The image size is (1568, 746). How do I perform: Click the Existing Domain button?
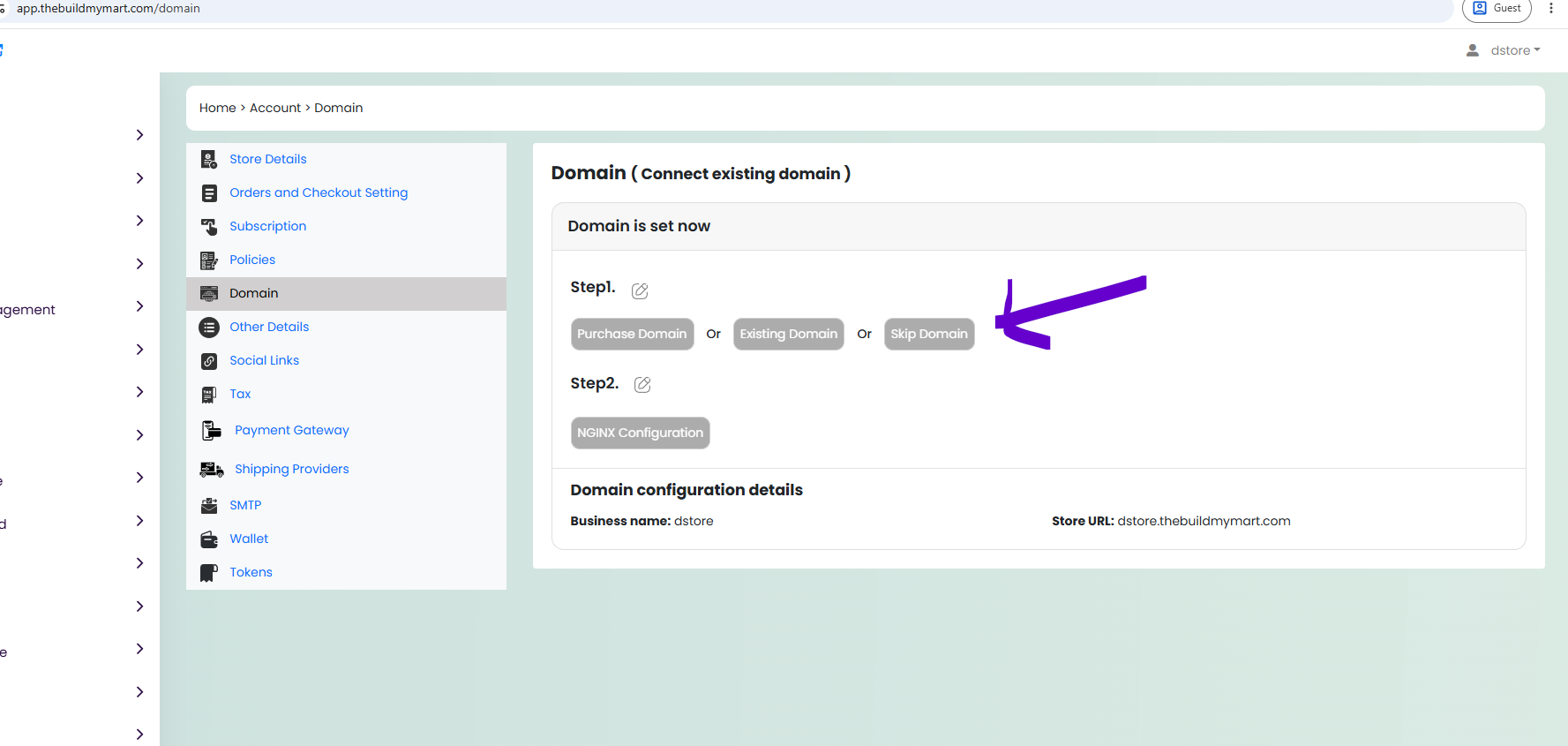click(x=789, y=334)
